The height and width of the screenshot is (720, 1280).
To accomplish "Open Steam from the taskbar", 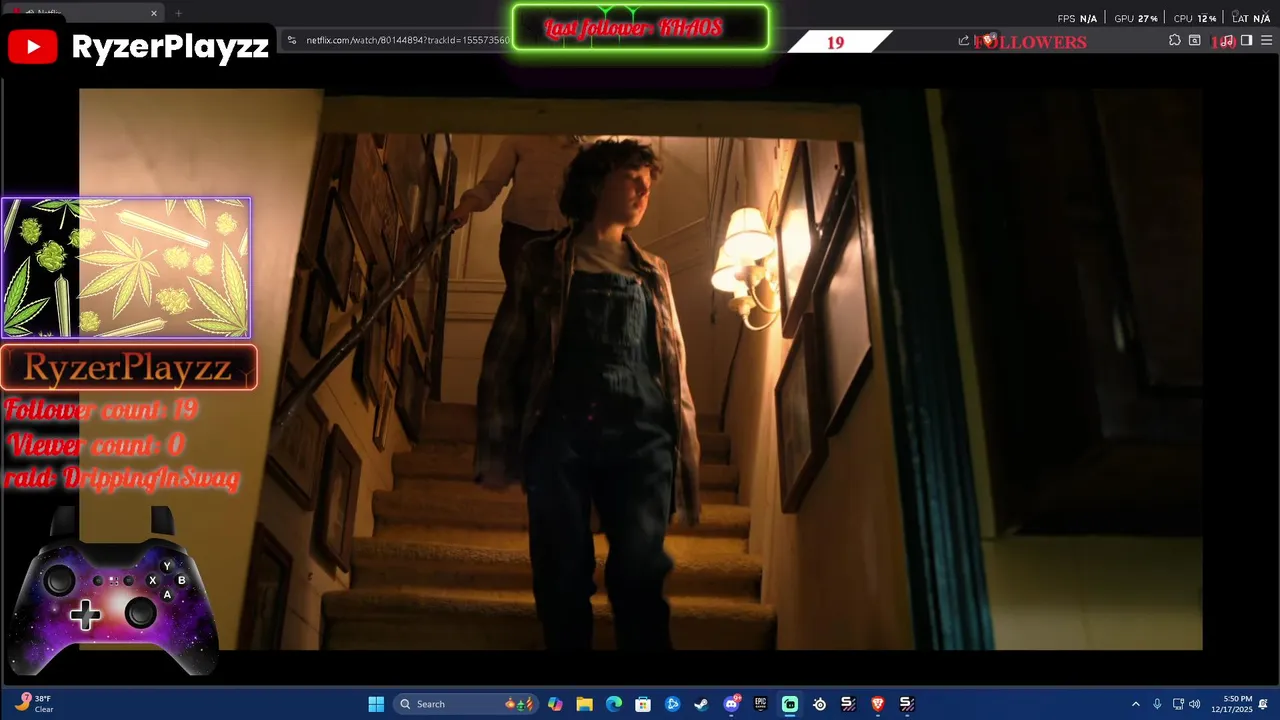I will (701, 704).
